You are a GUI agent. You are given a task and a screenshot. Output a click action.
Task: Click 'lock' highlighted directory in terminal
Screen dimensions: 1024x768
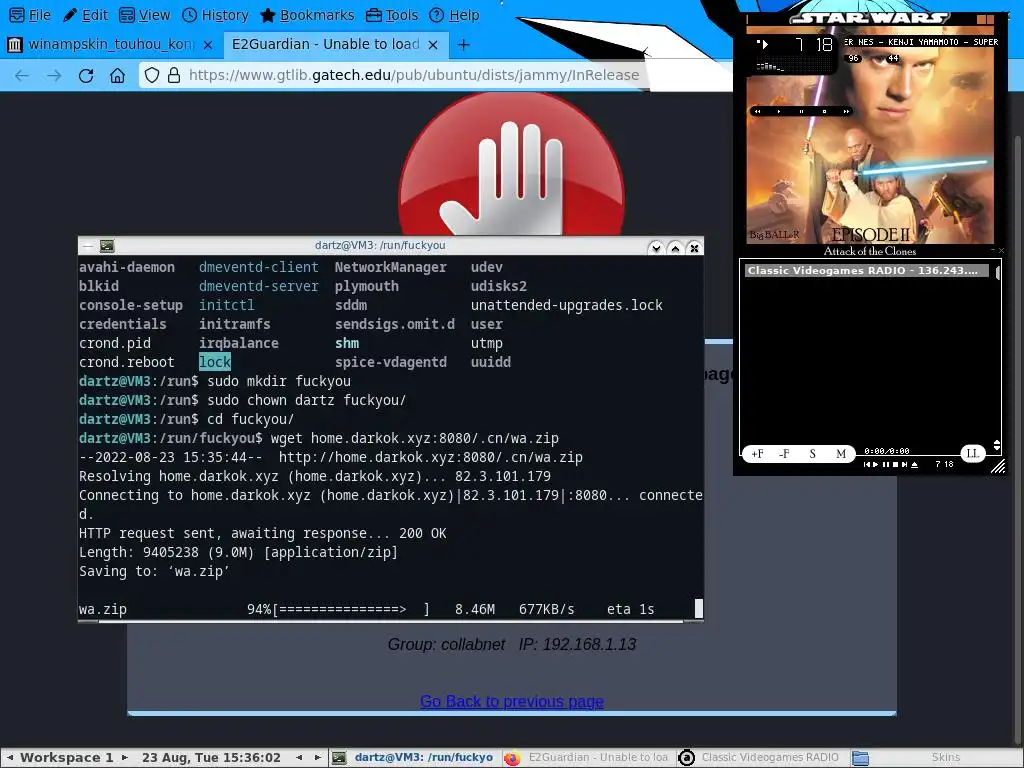(215, 362)
